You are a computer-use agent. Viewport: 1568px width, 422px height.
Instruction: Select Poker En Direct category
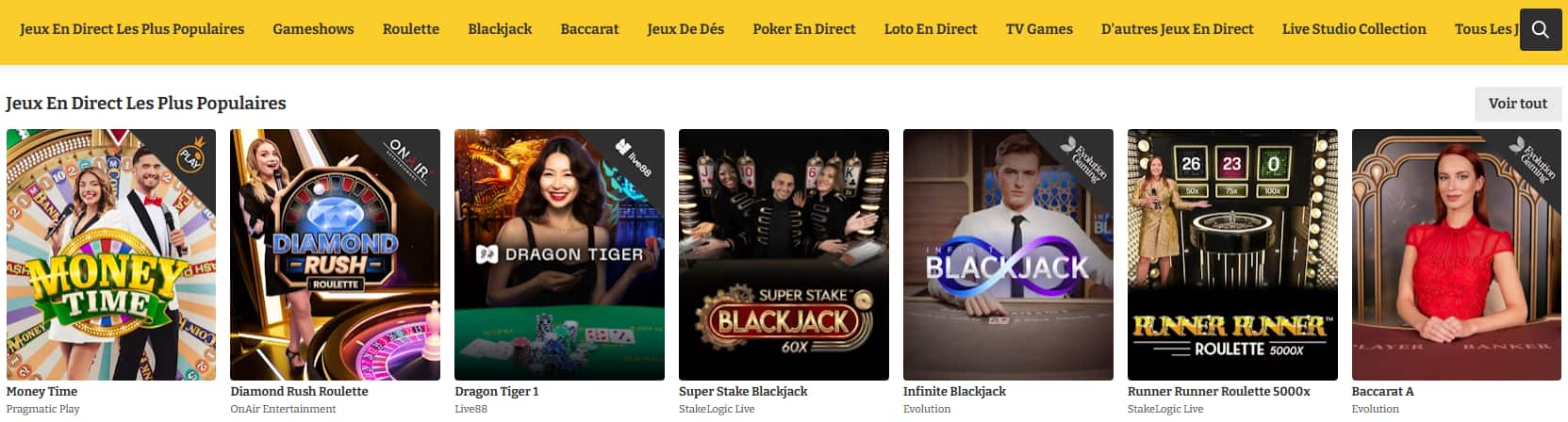point(804,29)
